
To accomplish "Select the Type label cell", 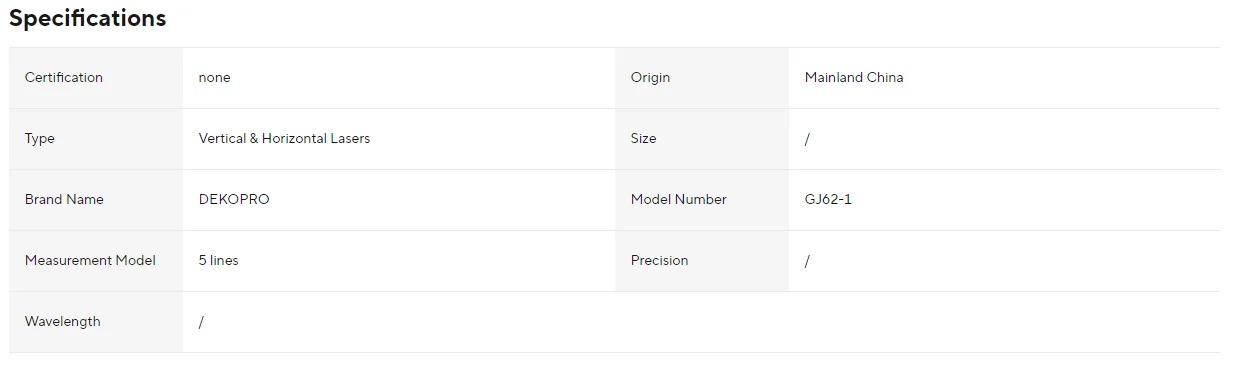I will [96, 139].
